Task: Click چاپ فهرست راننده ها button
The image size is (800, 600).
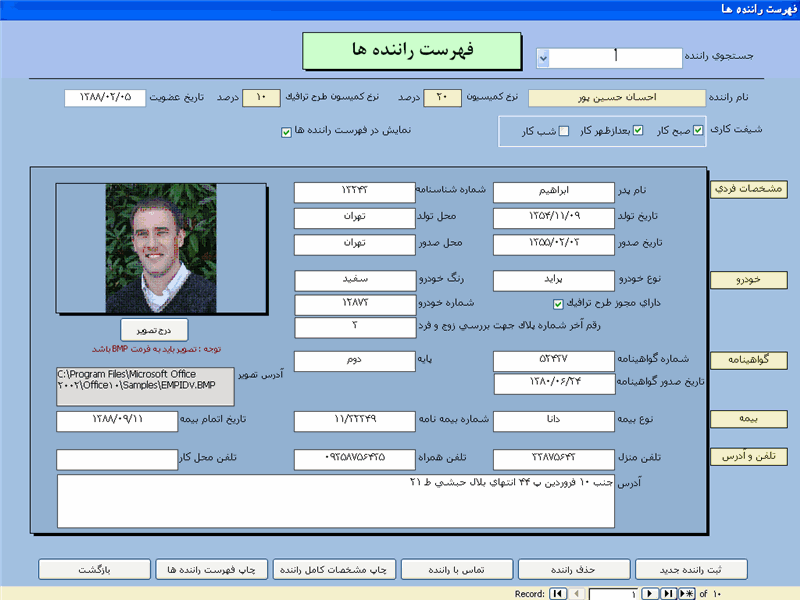Action: pos(211,569)
